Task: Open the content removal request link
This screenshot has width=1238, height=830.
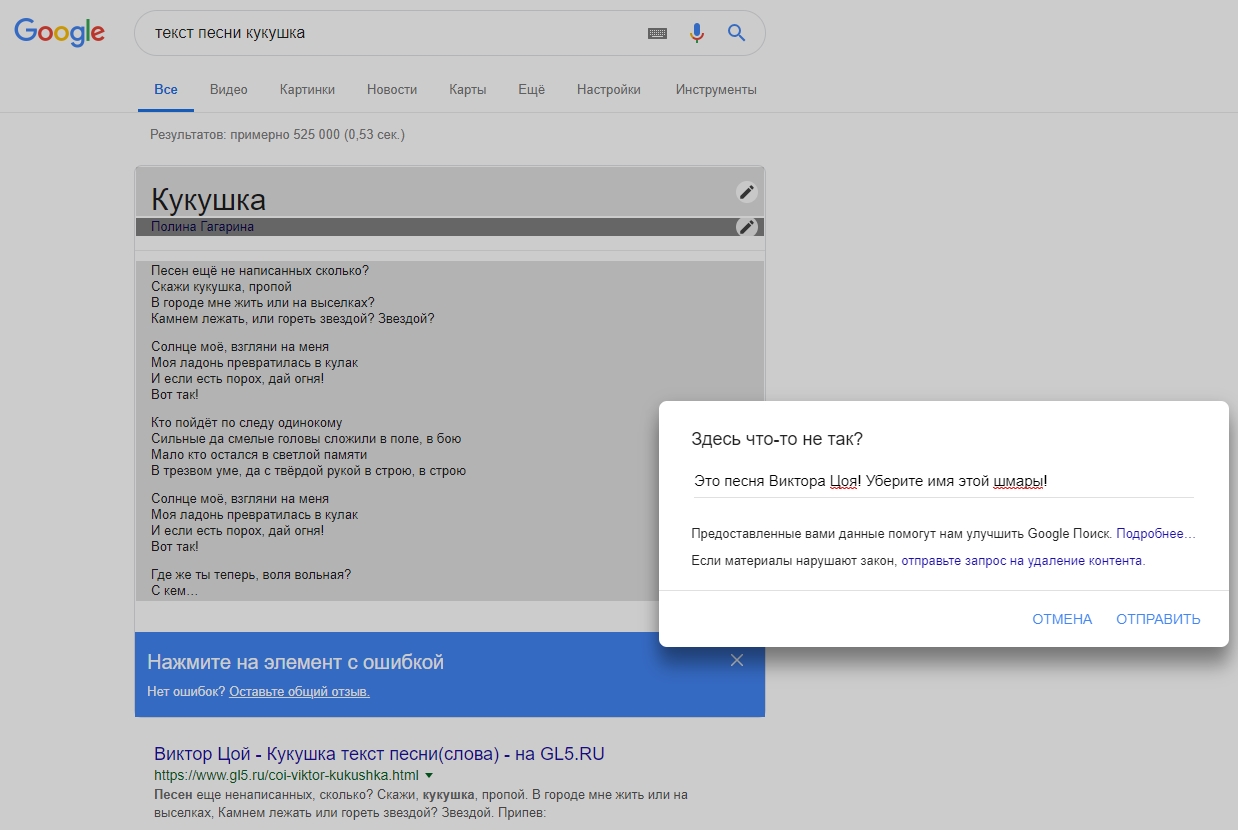Action: (x=1022, y=561)
